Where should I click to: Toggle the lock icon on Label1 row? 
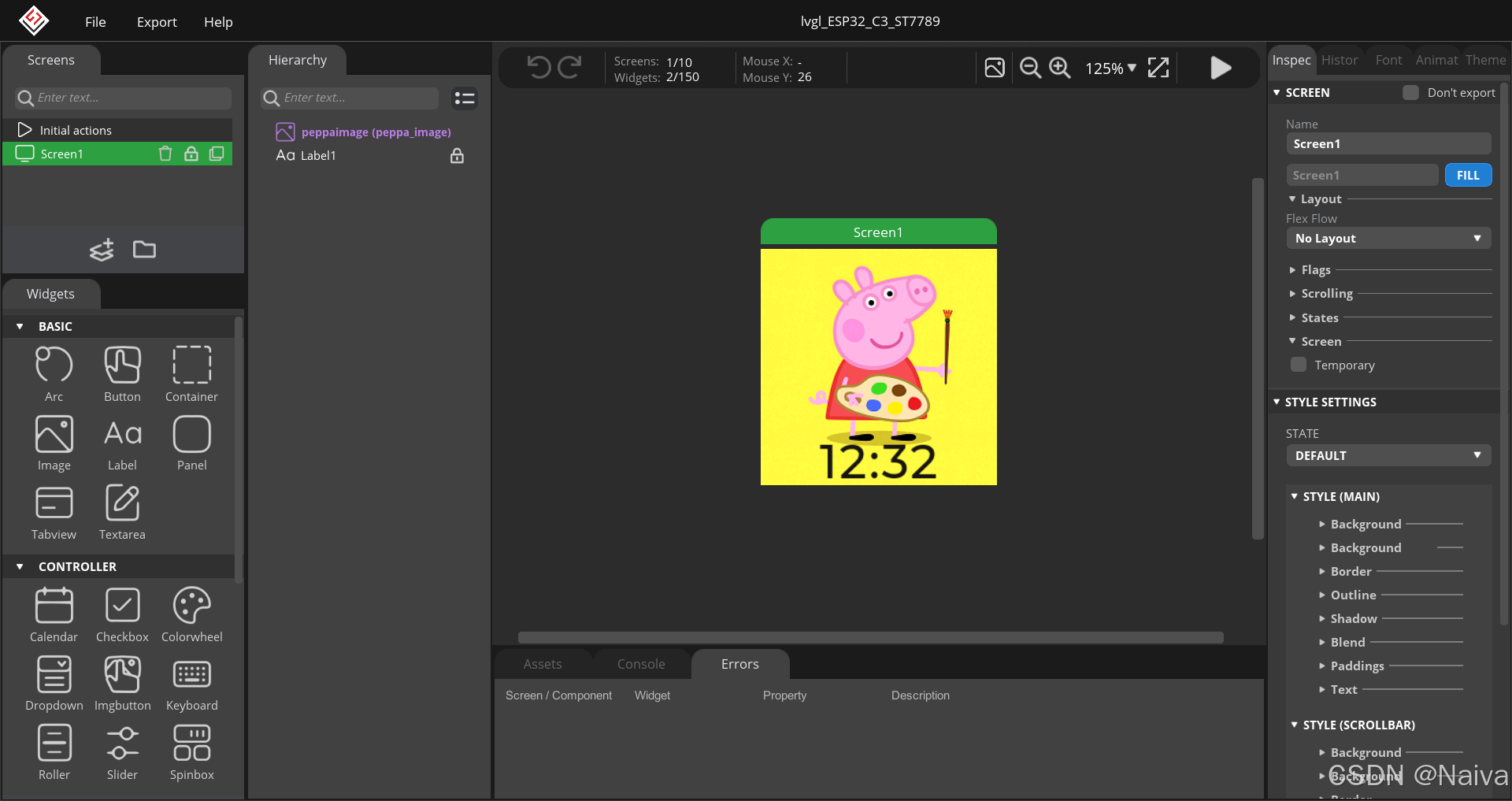[x=457, y=156]
